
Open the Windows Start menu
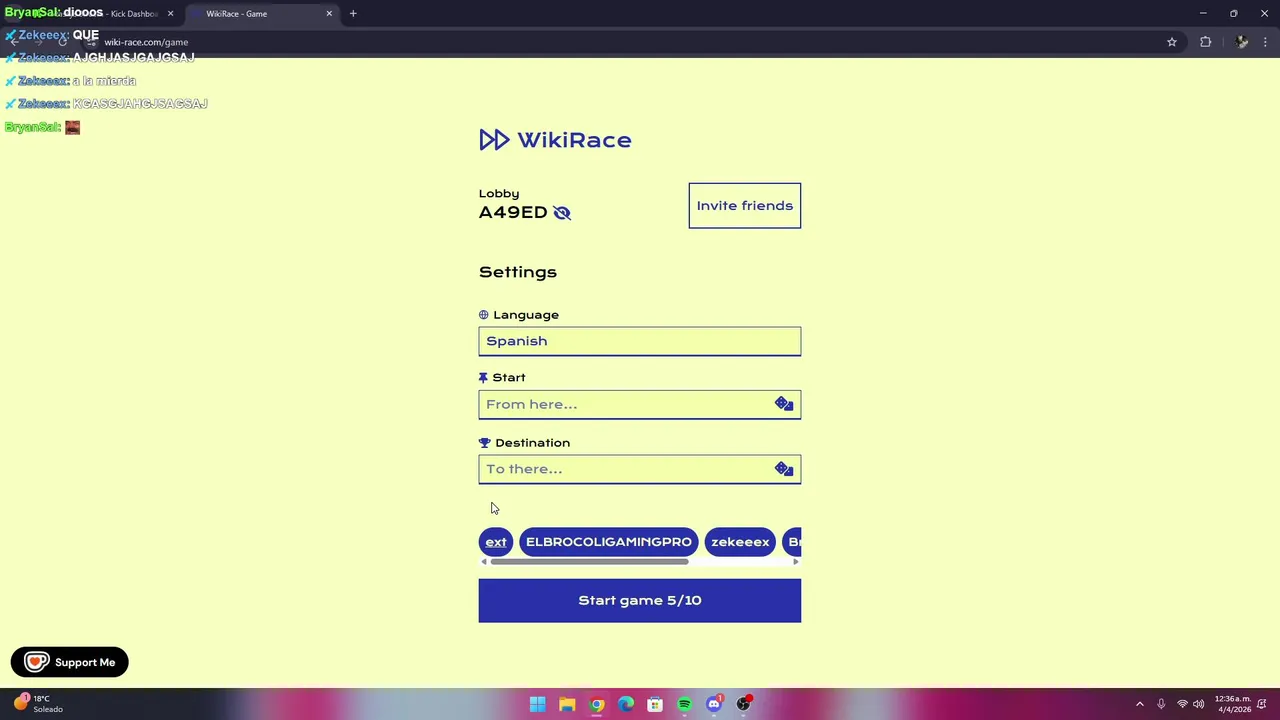tap(537, 704)
